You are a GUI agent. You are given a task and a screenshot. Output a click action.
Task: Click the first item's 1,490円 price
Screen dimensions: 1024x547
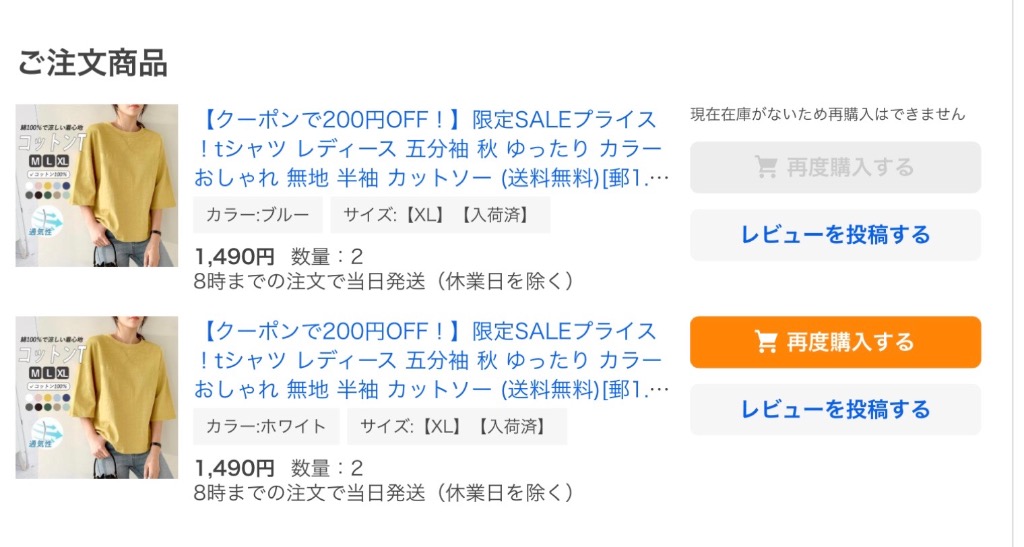pos(234,257)
